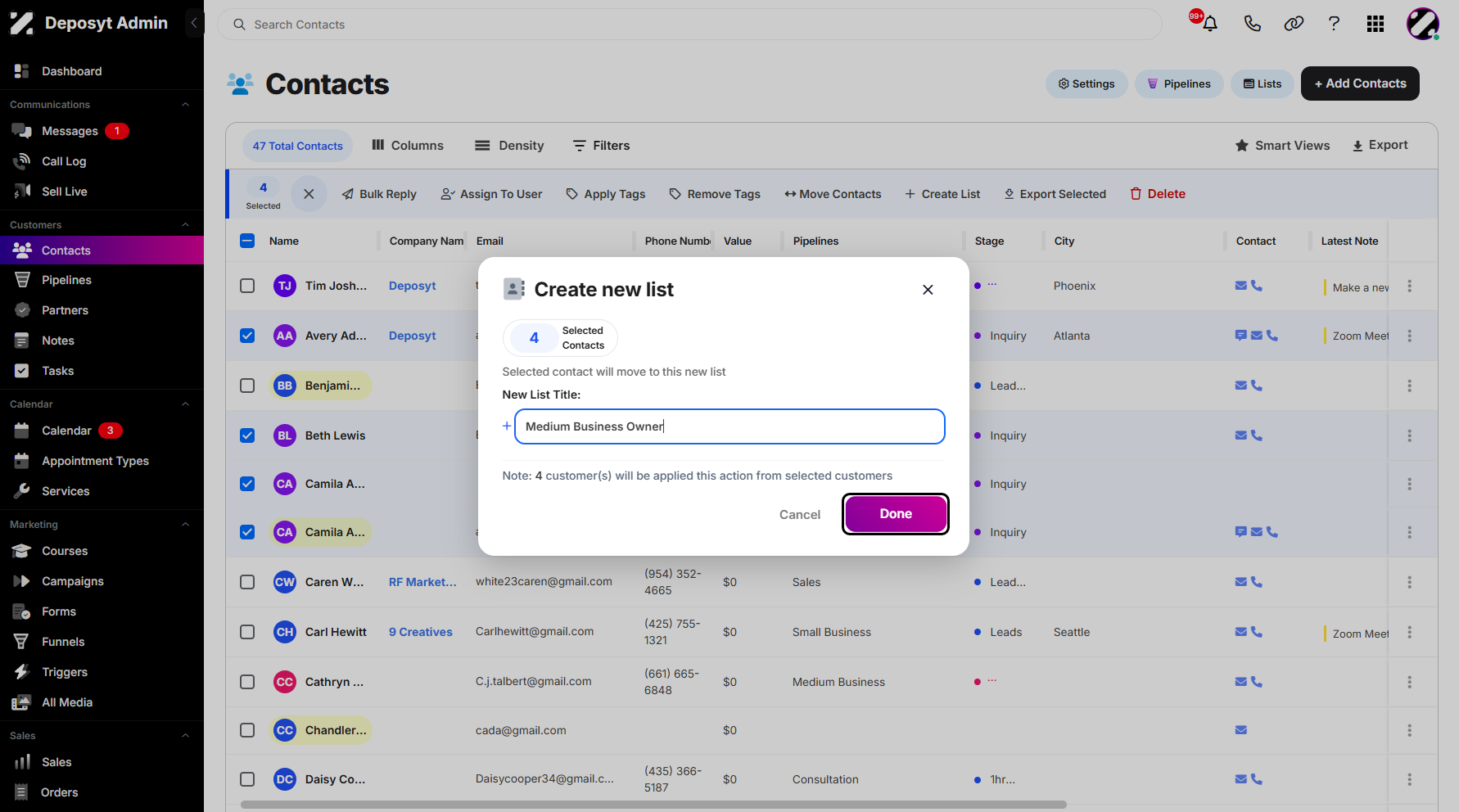
Task: Open the notifications bell icon
Action: [1209, 24]
